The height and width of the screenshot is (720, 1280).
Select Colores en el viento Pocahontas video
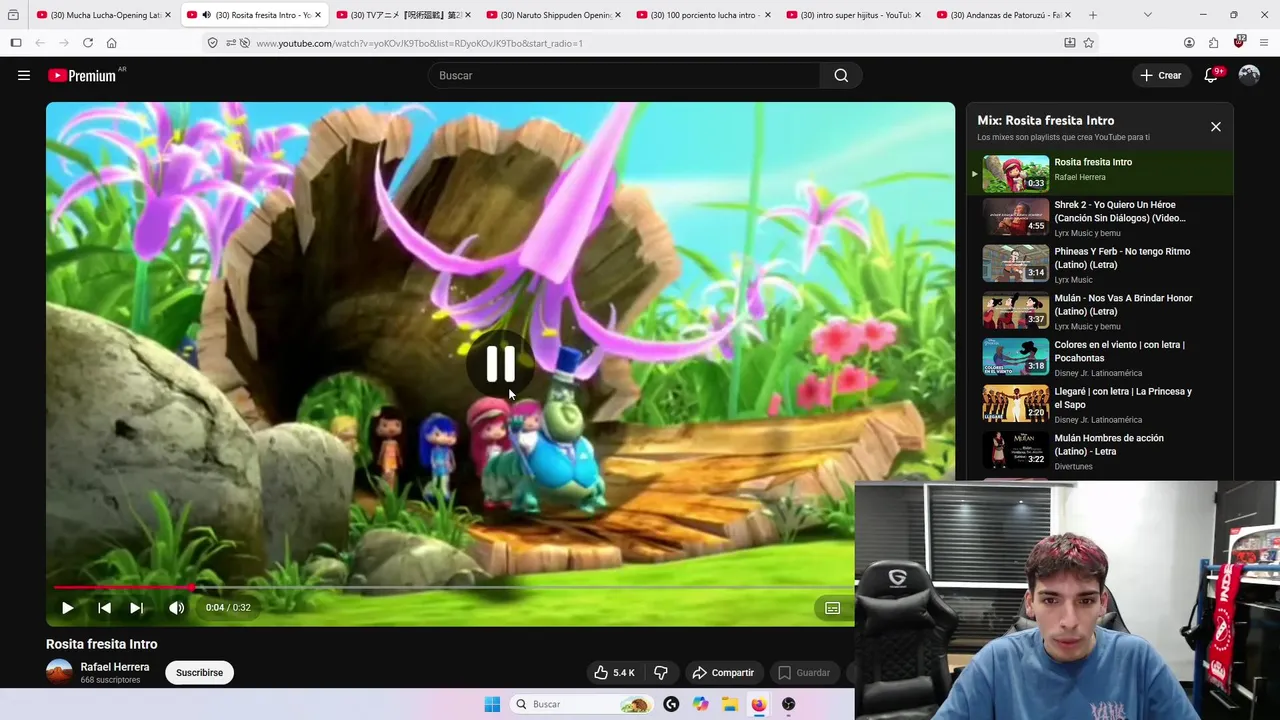click(1100, 358)
